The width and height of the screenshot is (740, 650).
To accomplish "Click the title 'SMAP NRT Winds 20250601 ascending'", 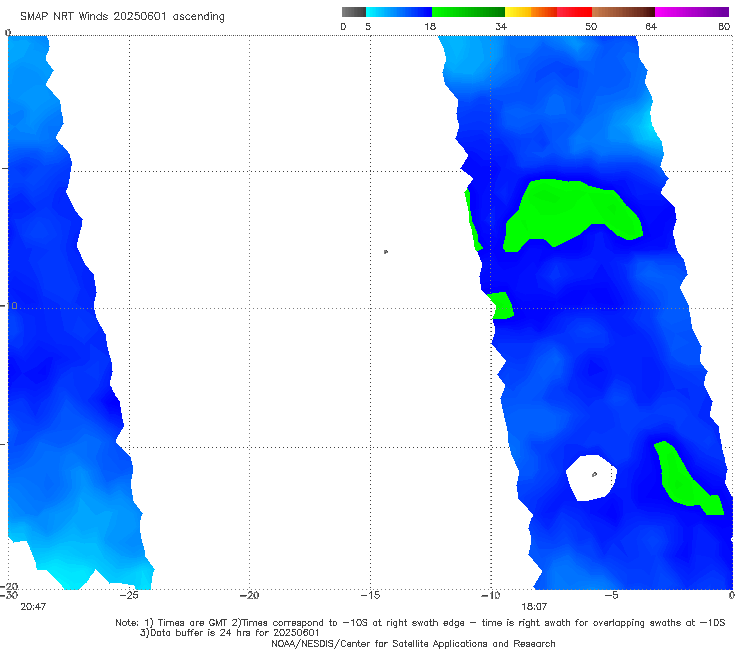I will pos(122,16).
